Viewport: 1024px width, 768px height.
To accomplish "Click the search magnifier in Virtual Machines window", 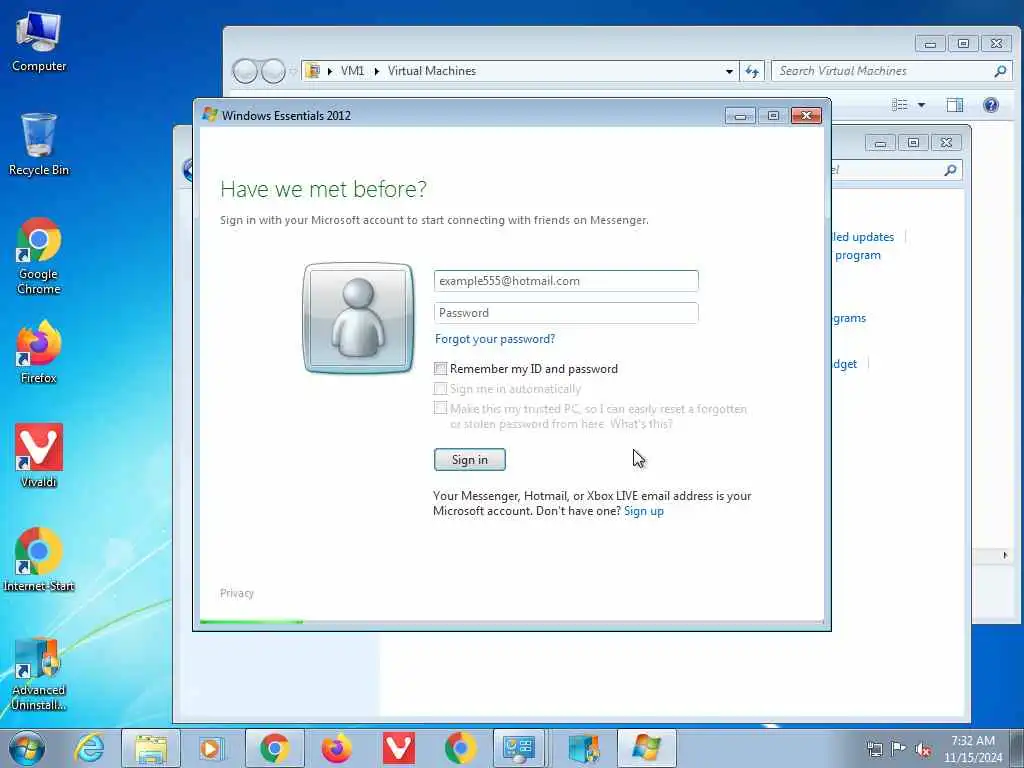I will 1000,71.
